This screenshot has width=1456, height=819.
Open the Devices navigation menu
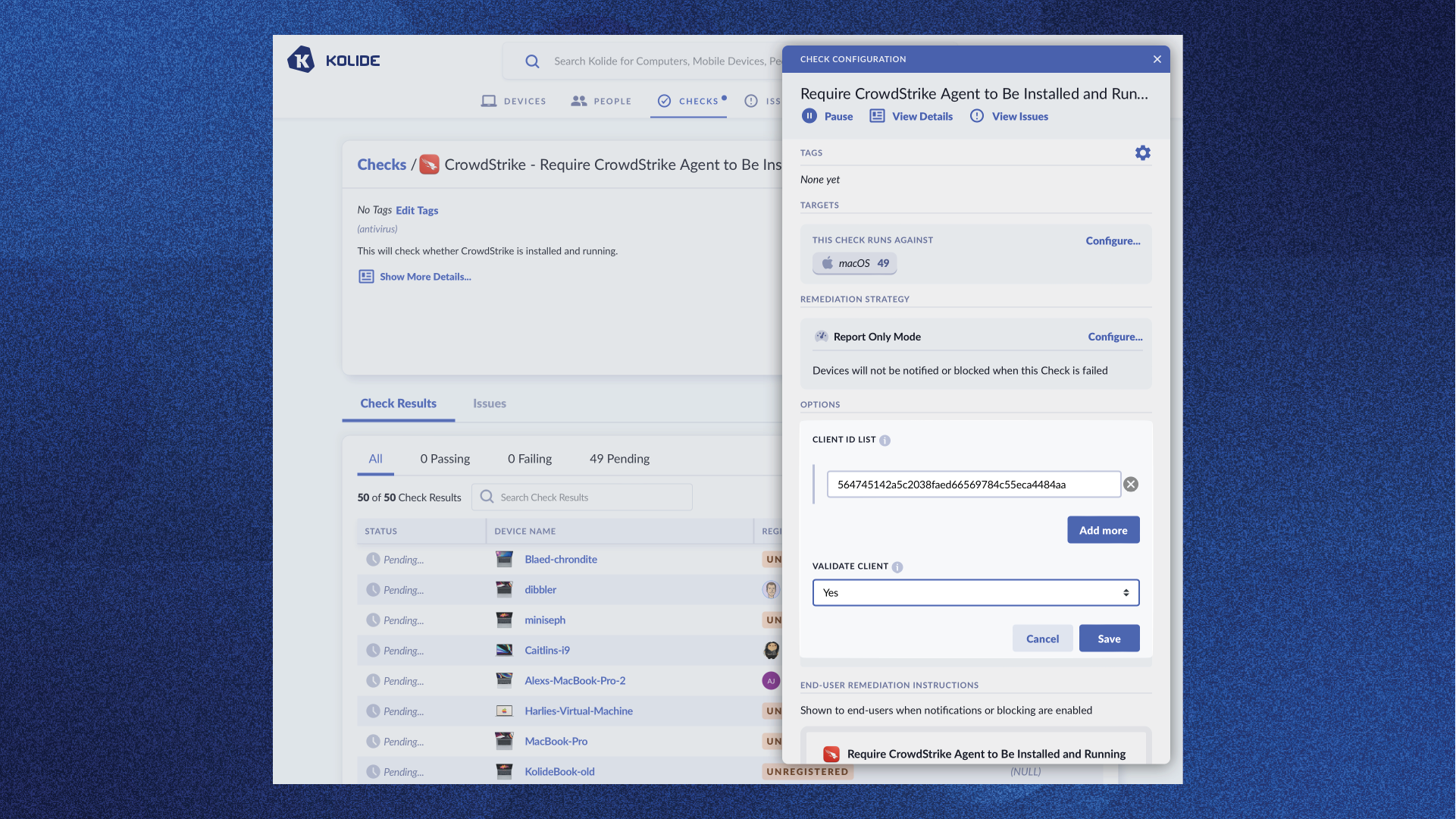[514, 101]
